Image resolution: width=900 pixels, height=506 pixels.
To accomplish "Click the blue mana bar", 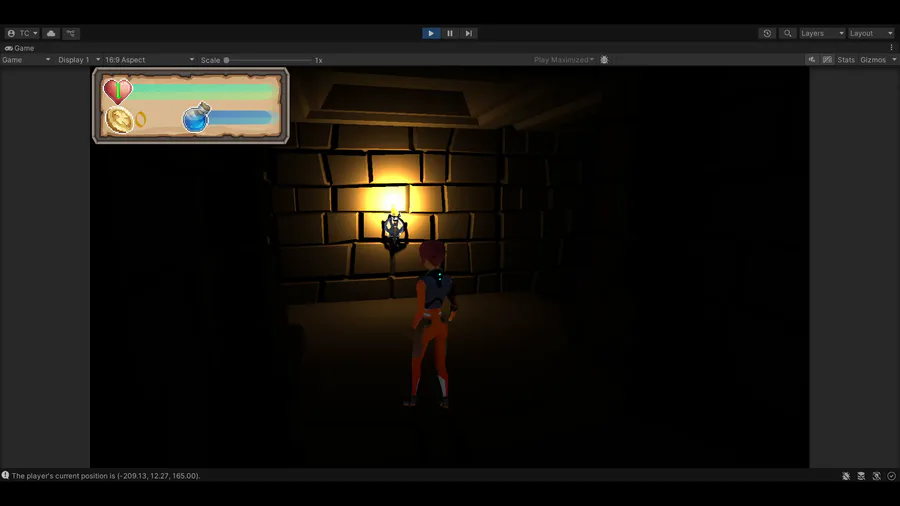I will (240, 118).
